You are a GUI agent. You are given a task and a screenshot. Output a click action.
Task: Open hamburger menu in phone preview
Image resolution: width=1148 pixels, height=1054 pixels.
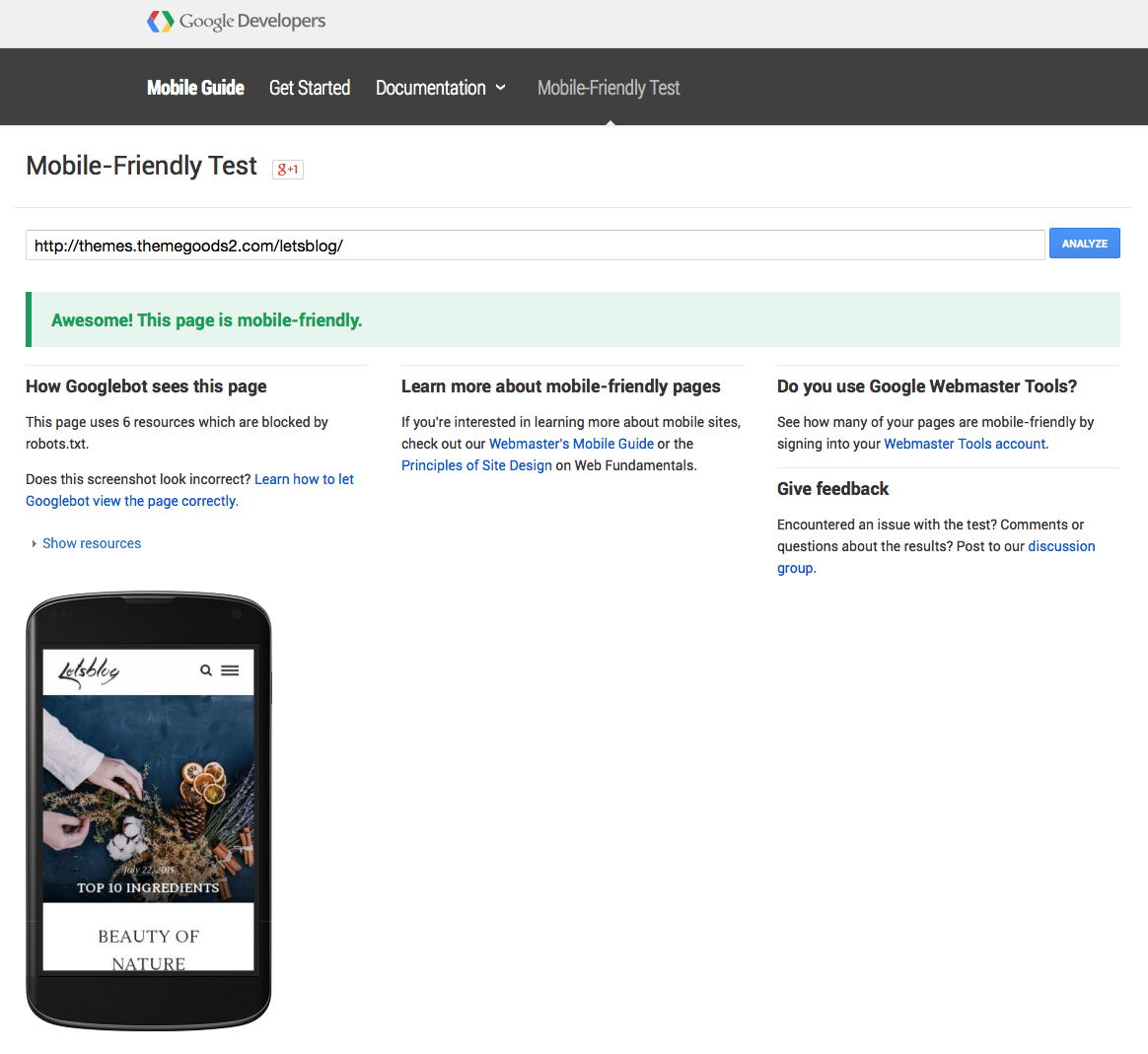(230, 670)
